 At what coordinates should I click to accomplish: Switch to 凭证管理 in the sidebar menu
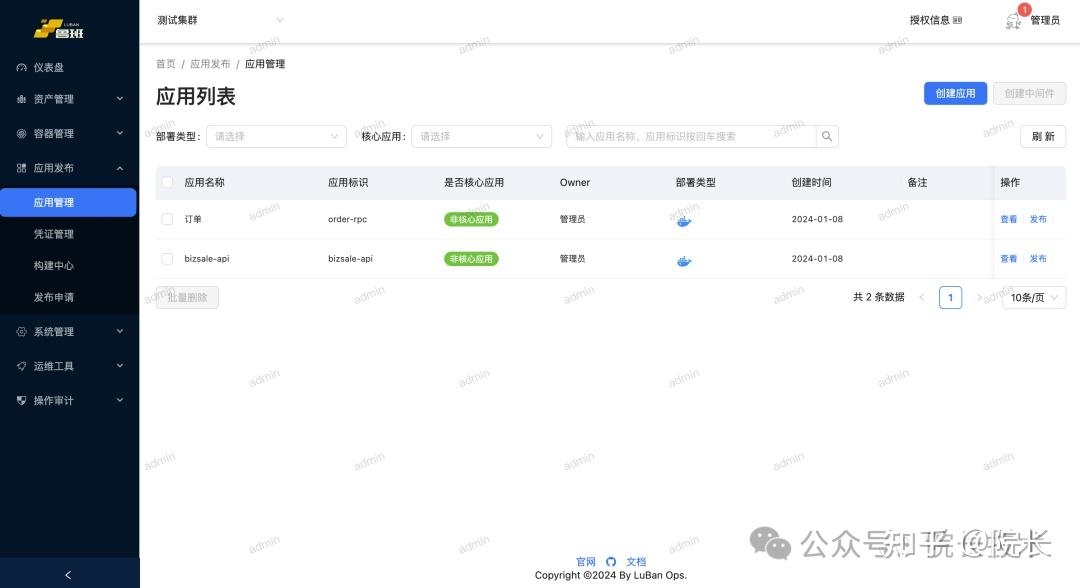[x=69, y=233]
